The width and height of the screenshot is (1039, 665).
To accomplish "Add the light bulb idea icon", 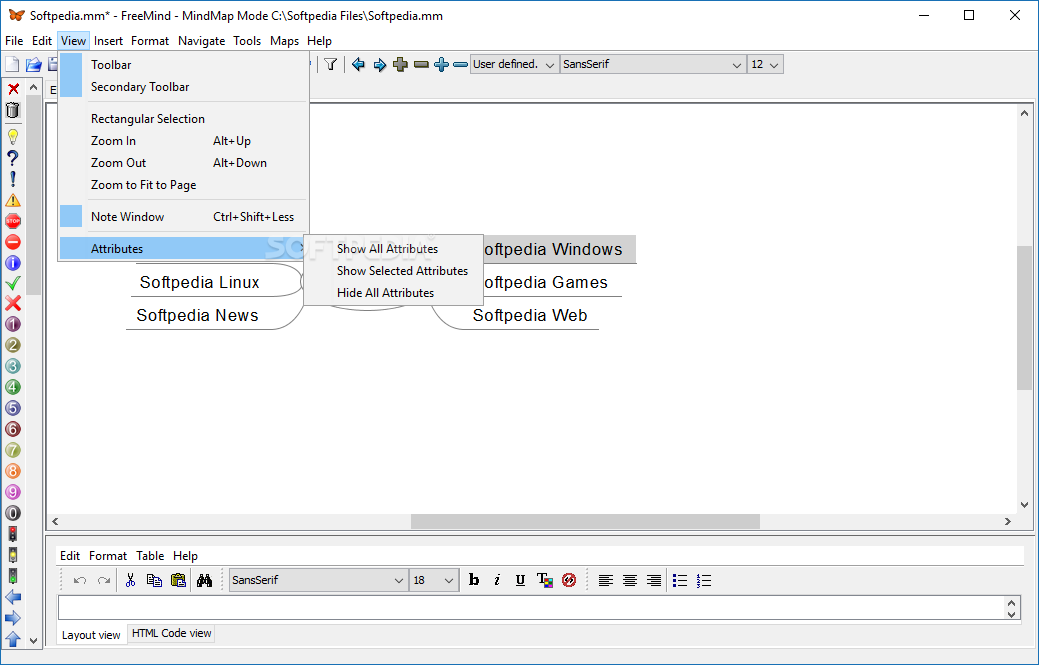I will pos(13,137).
